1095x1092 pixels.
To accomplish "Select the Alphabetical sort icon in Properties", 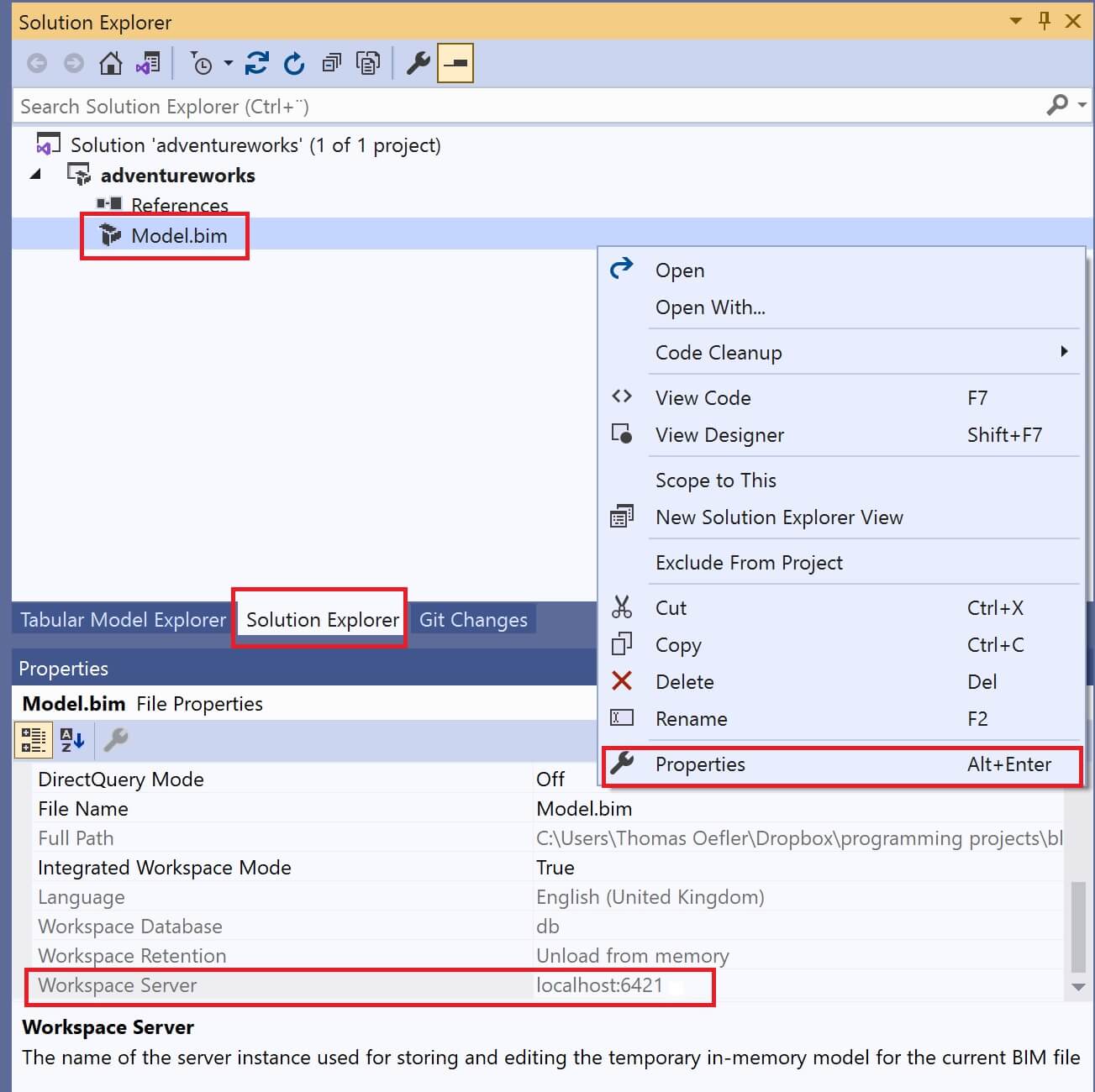I will pos(71,740).
